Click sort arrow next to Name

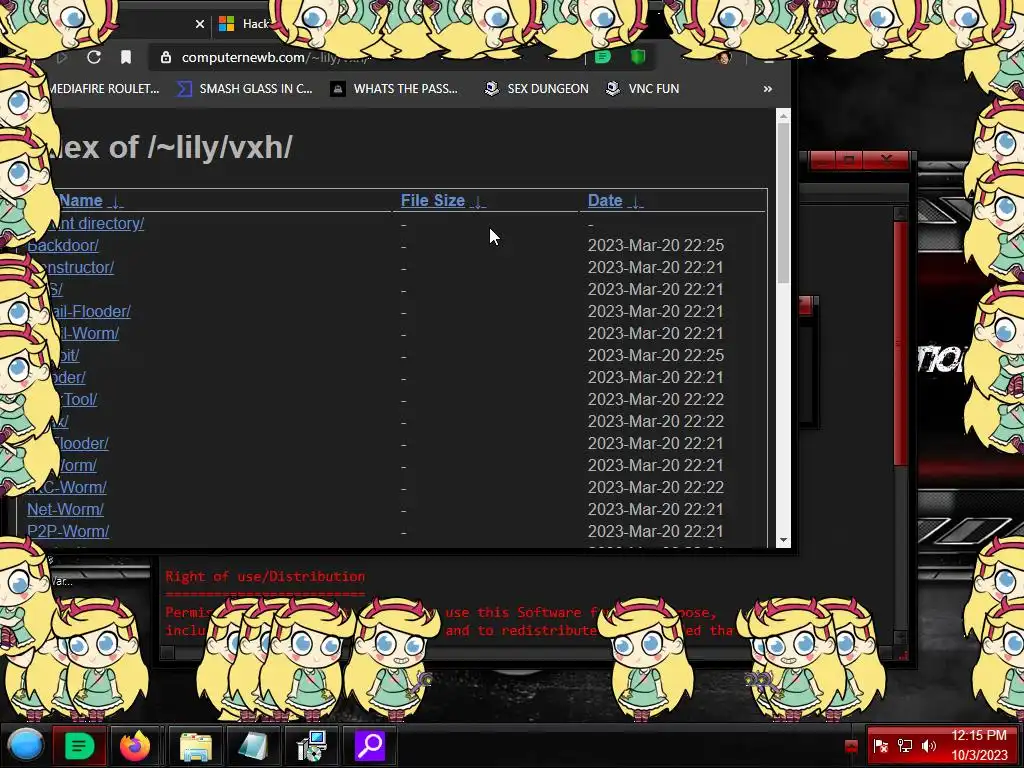point(115,202)
